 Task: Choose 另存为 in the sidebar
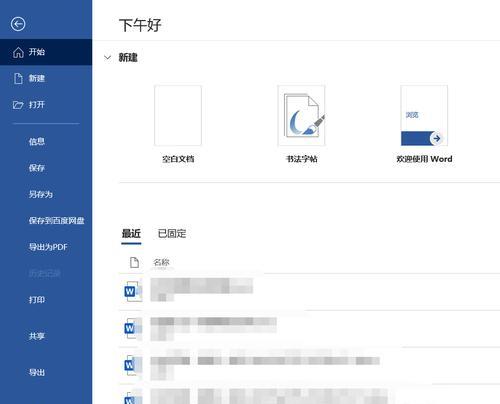click(41, 194)
